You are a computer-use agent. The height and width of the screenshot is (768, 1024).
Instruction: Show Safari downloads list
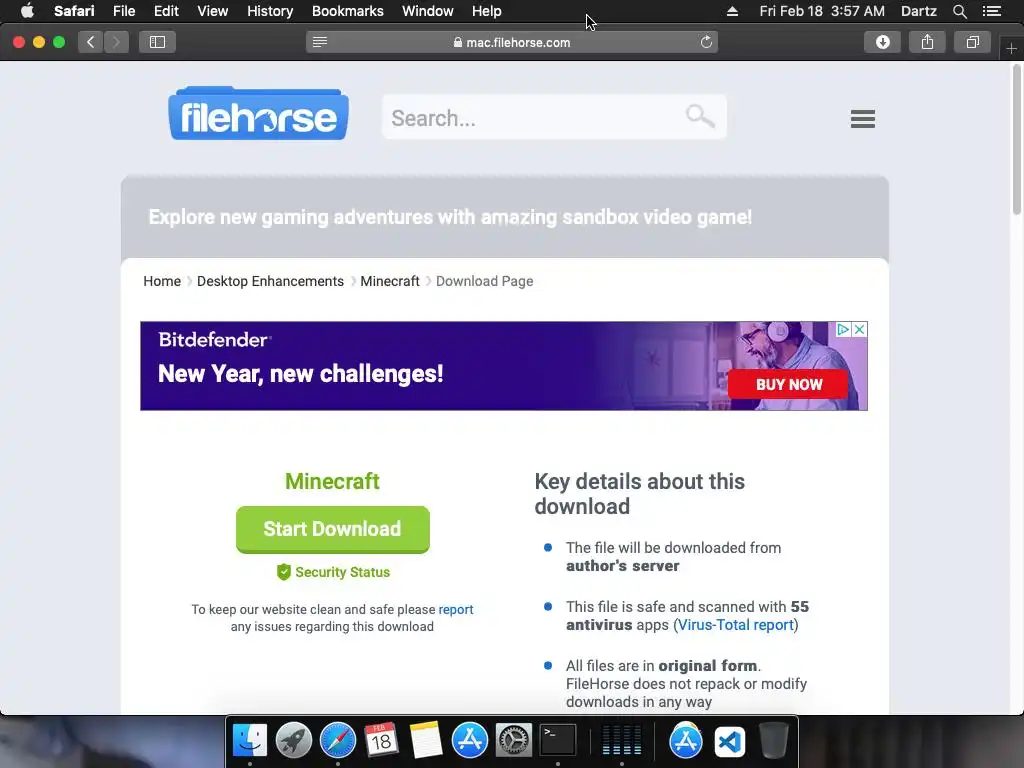click(x=882, y=42)
